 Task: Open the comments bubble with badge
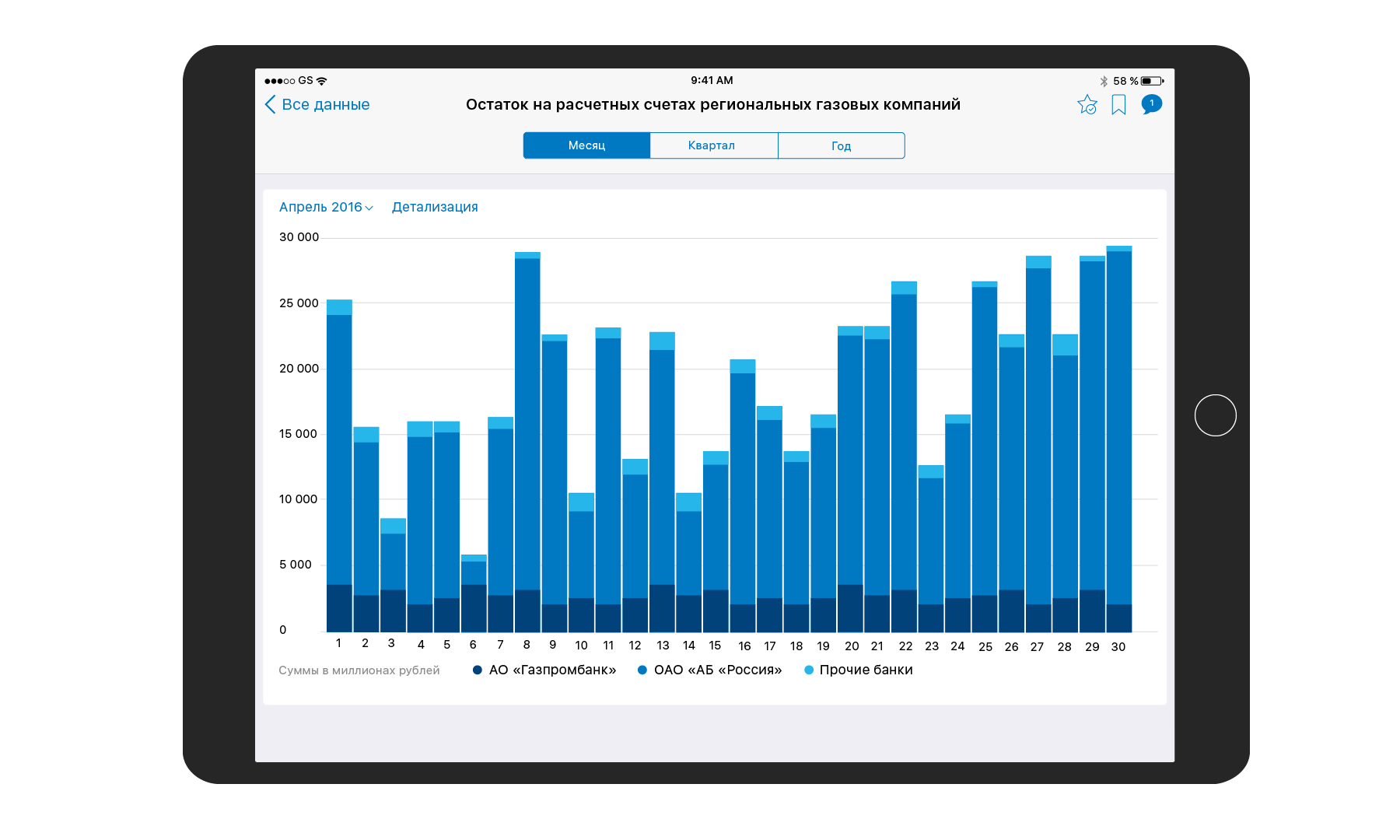(1151, 104)
